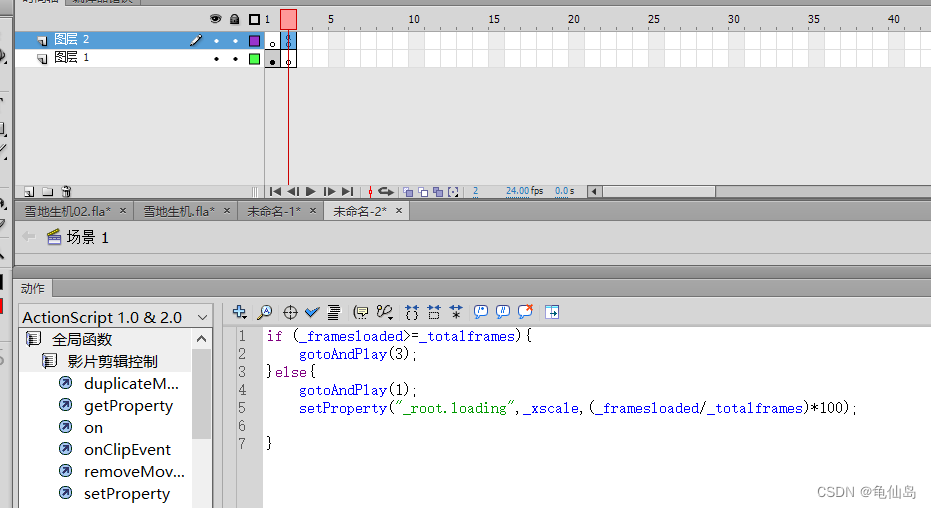The image size is (931, 508).
Task: Enable onion skin in timeline
Action: coord(408,192)
